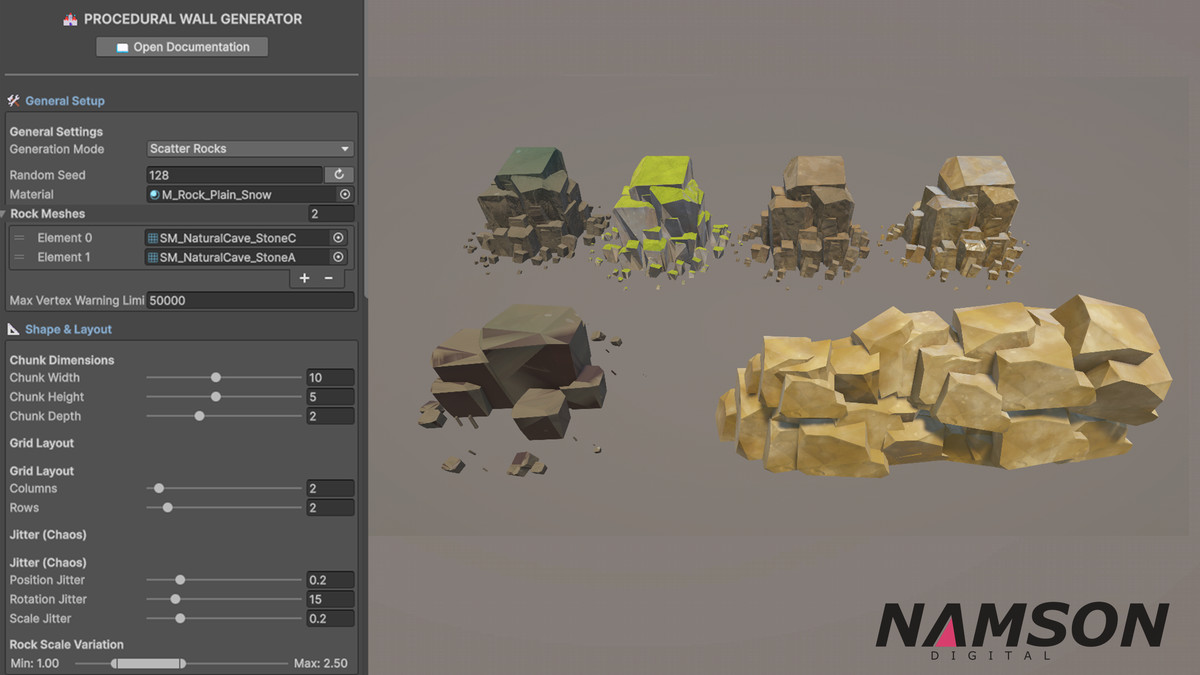The width and height of the screenshot is (1200, 675).
Task: Grab the Element 1 reorder handle
Action: [x=19, y=257]
